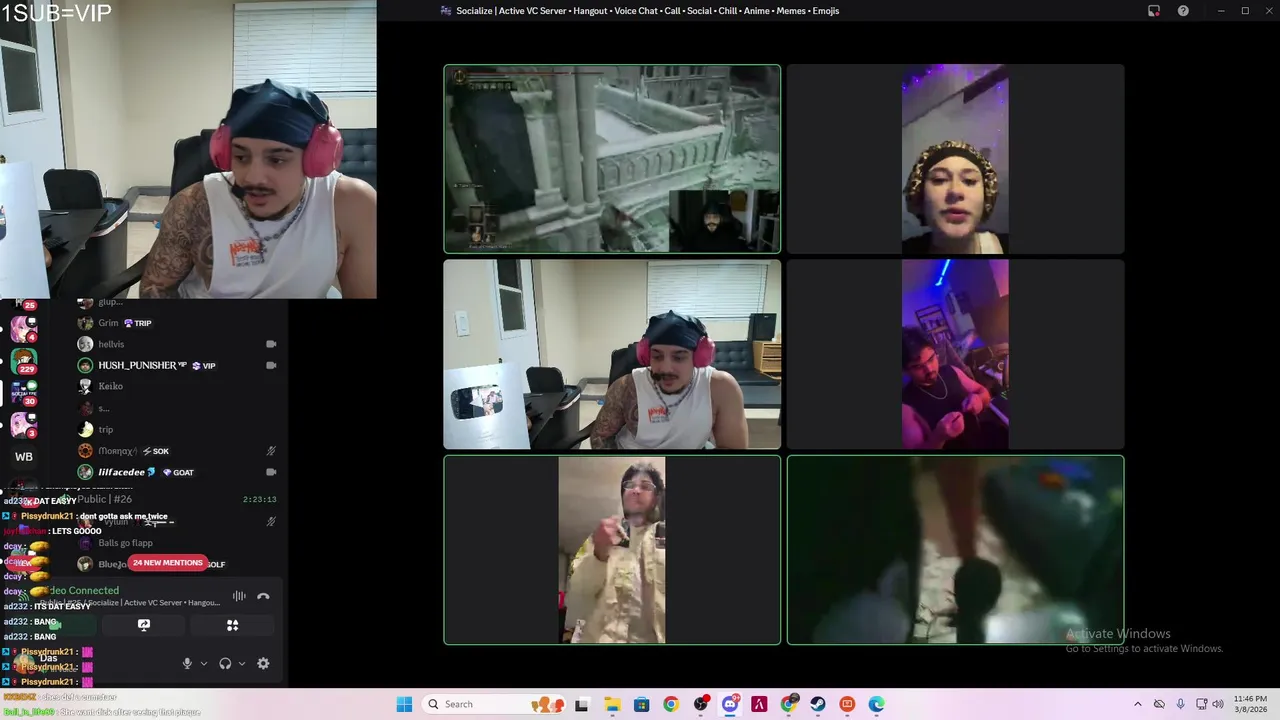Select user trip in voice list

pyautogui.click(x=105, y=429)
